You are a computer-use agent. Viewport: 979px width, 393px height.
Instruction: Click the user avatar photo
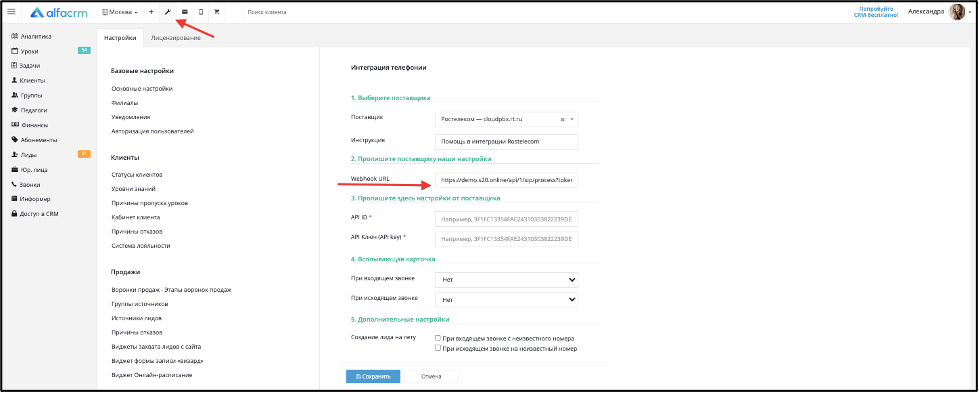pyautogui.click(x=957, y=12)
